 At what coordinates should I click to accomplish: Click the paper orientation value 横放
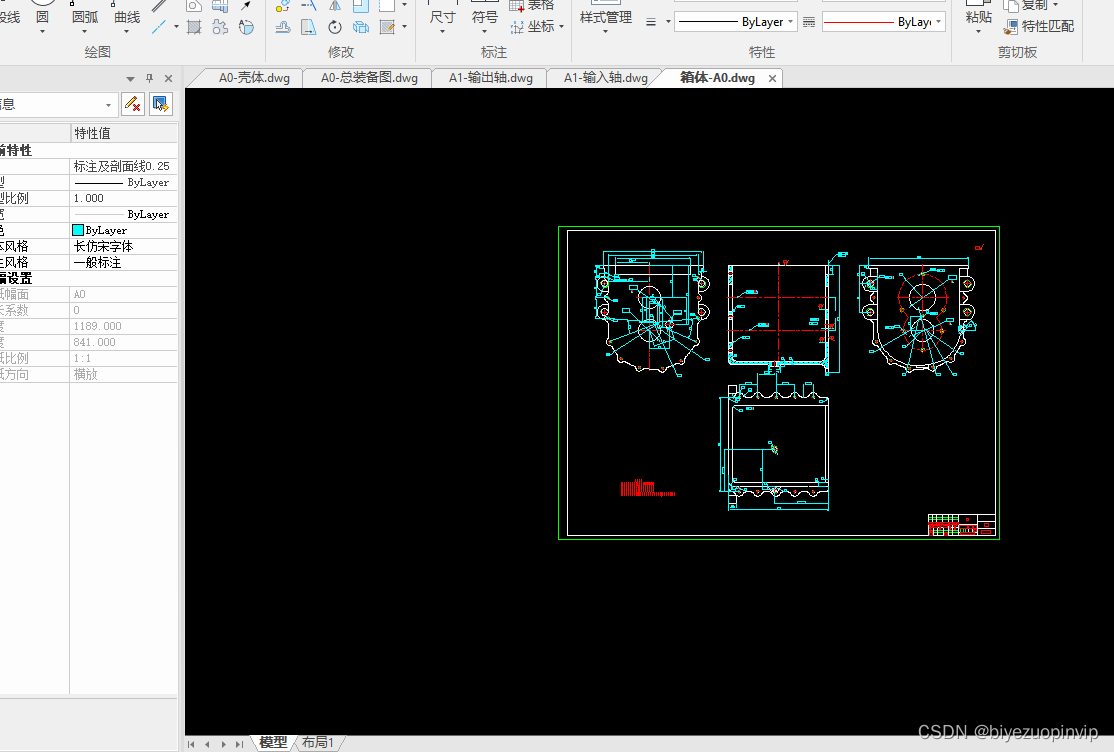point(124,374)
